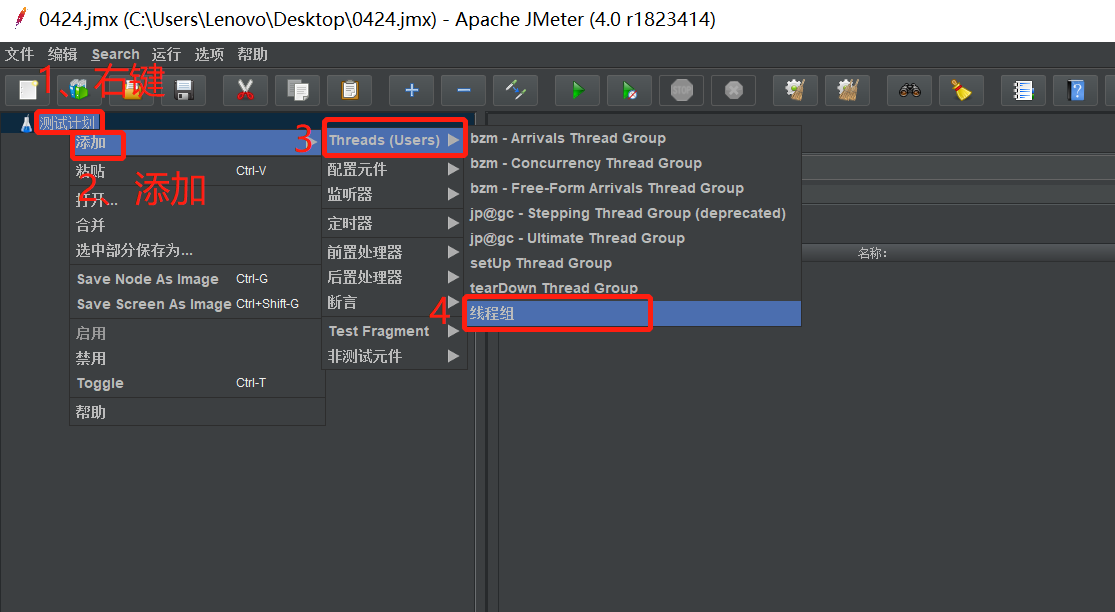Choose Toggle in the context menu
This screenshot has height=612, width=1115.
(x=197, y=383)
